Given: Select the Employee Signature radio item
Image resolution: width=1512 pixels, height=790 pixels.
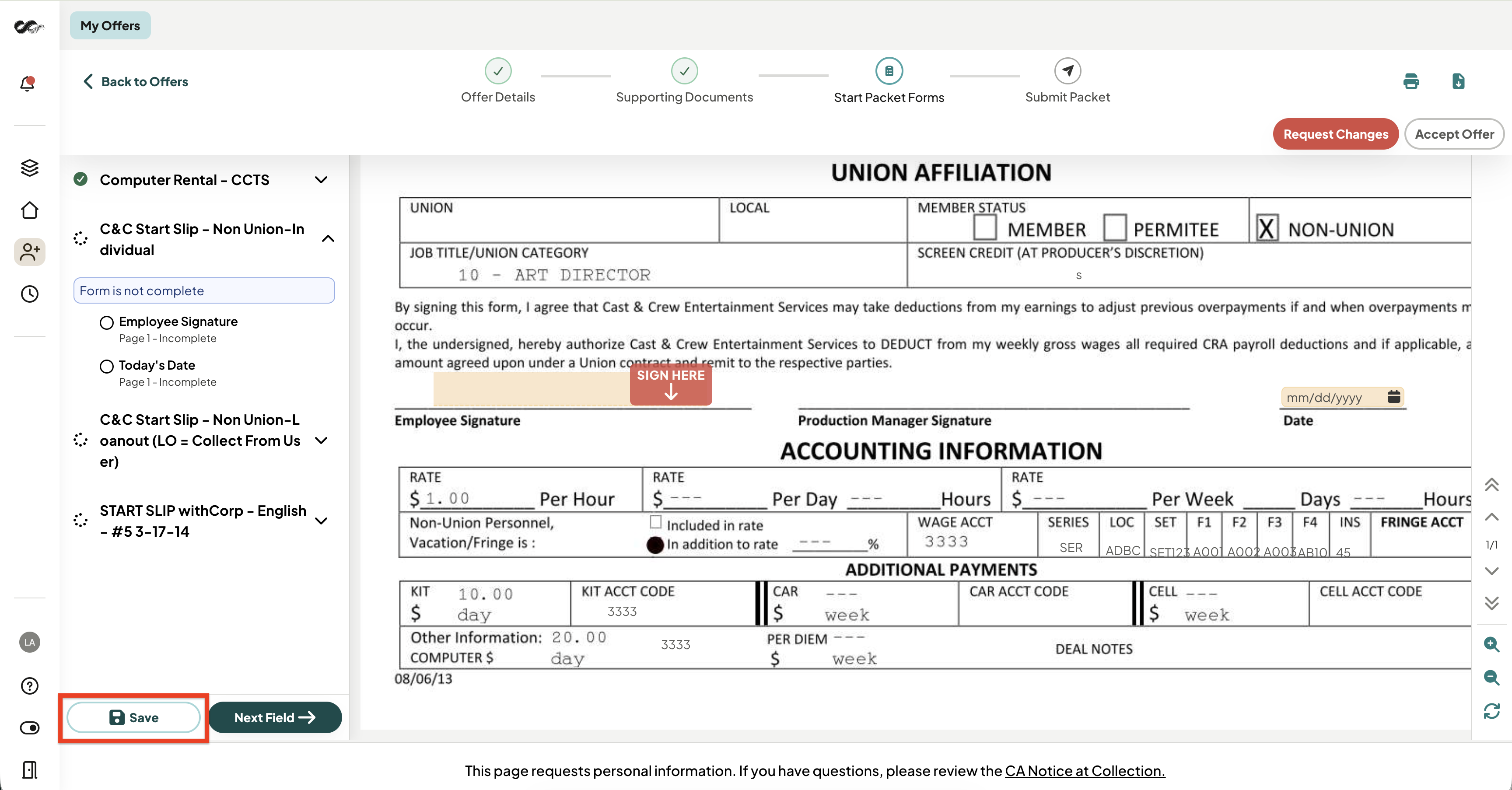Looking at the screenshot, I should [x=106, y=322].
